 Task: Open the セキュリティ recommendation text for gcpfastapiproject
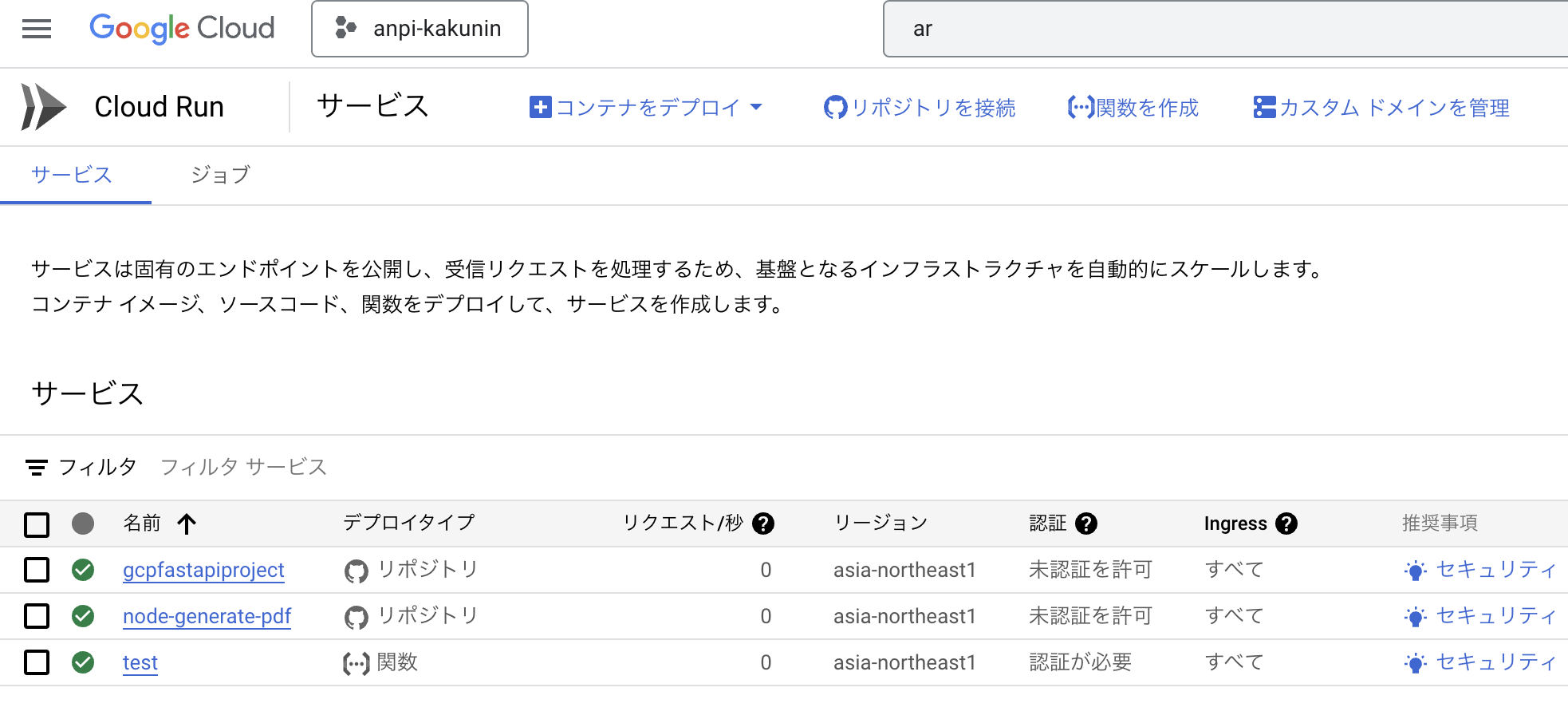pos(1496,570)
